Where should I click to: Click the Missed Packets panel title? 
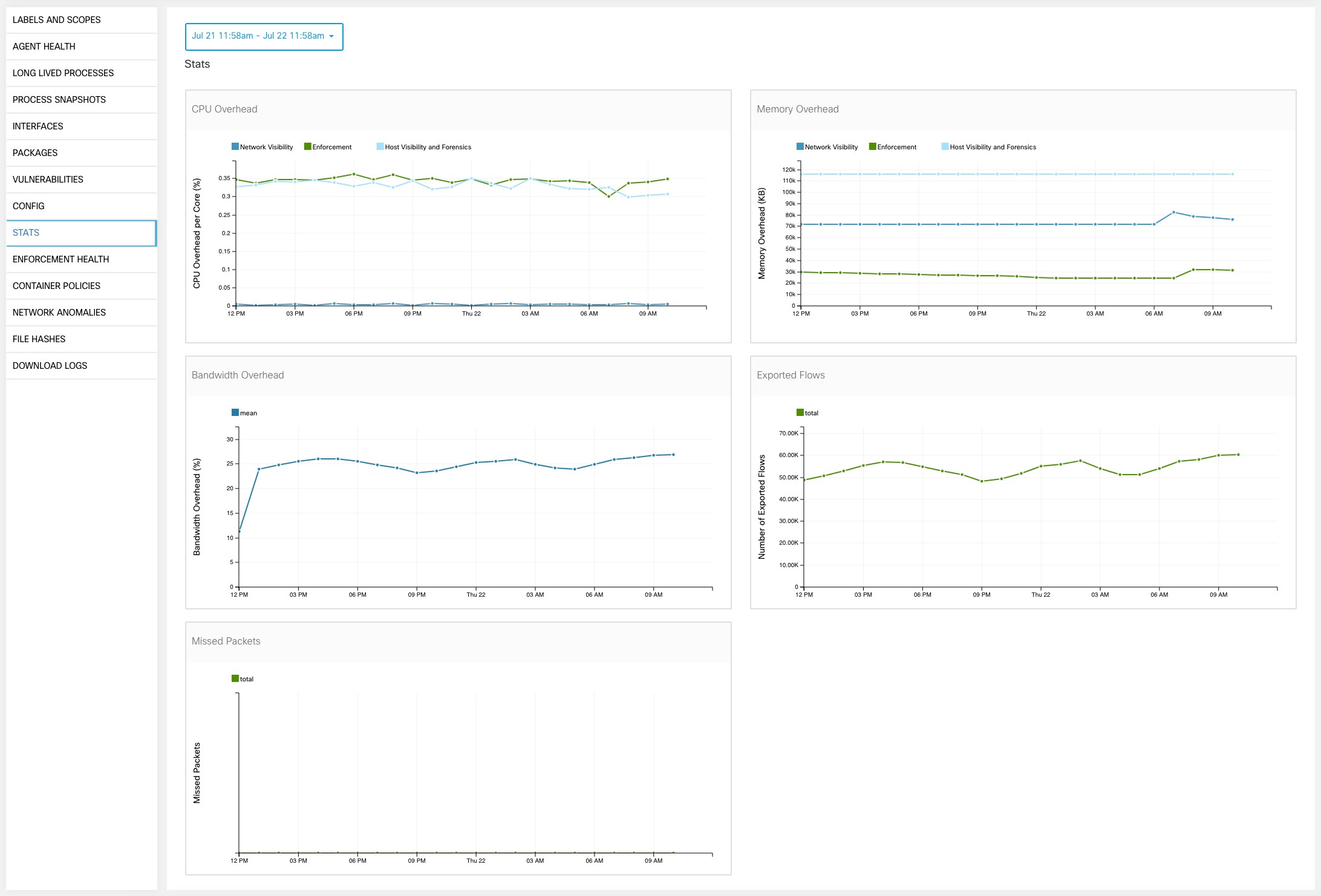(226, 641)
